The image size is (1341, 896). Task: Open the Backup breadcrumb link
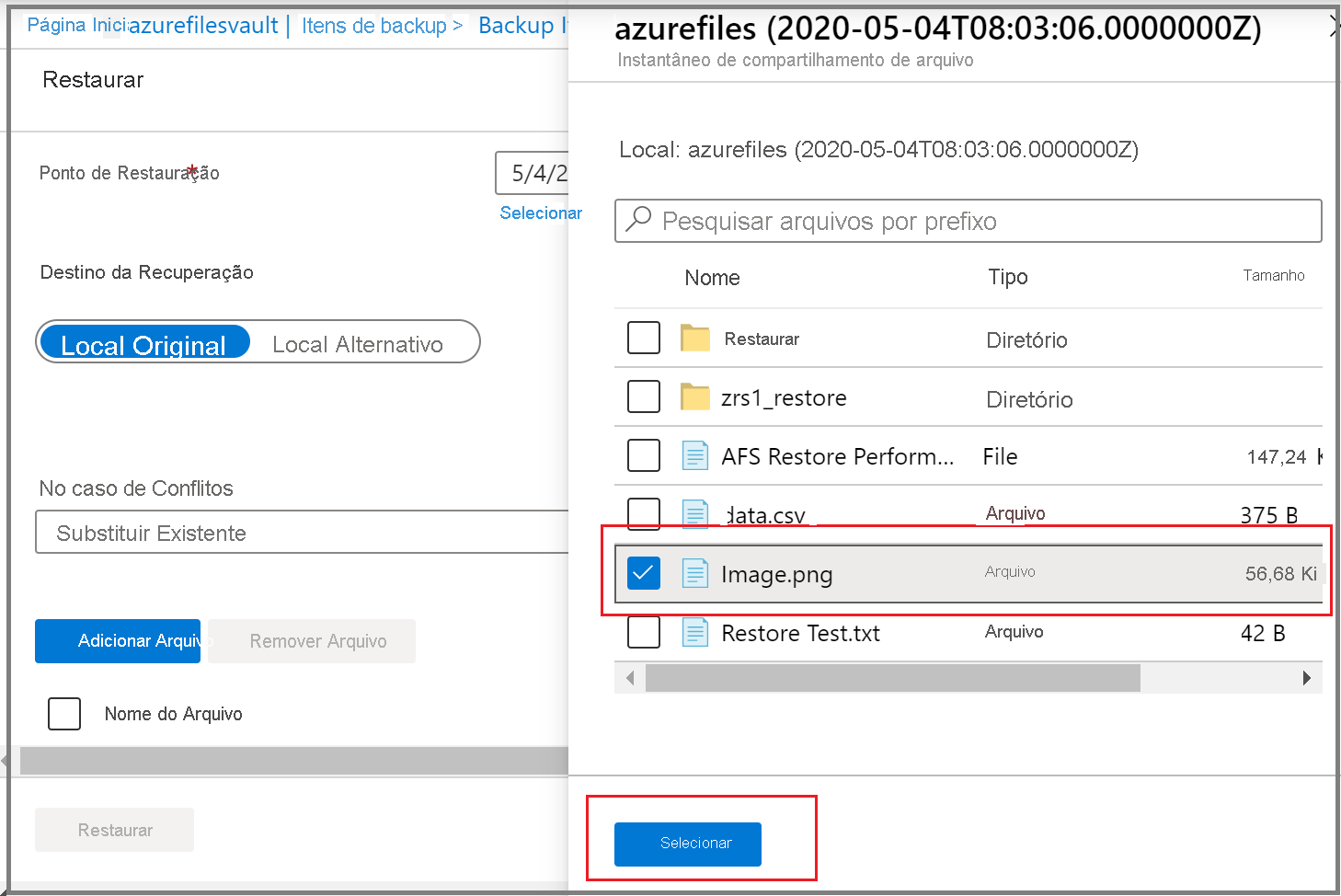point(522,26)
